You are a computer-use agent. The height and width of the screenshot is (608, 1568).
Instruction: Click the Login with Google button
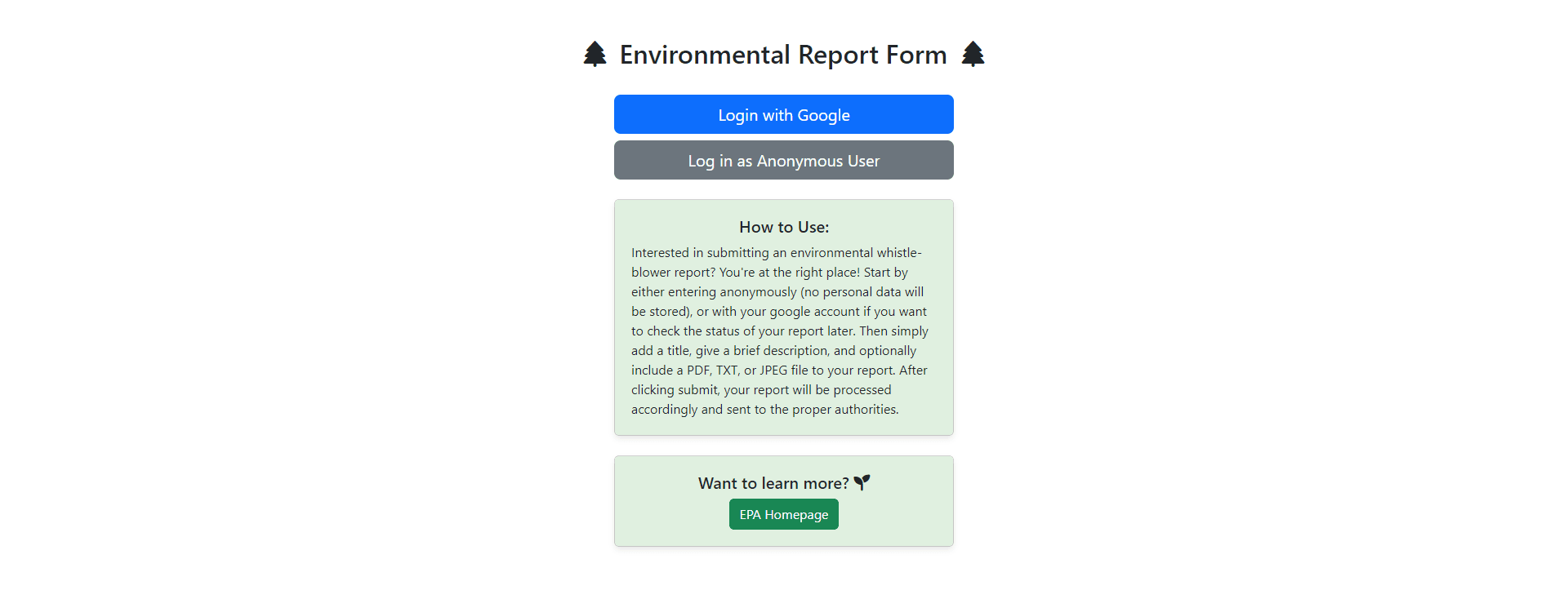(x=783, y=114)
